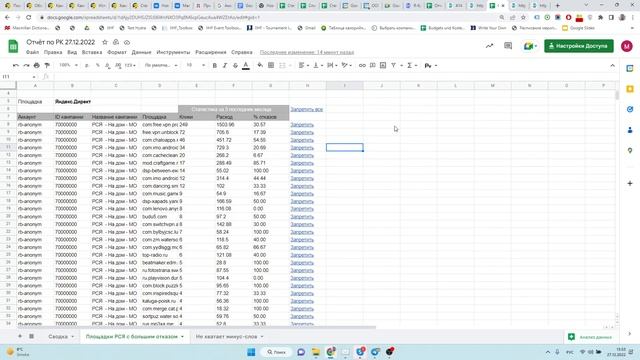This screenshot has width=640, height=360.
Task: Open the Формат menu
Action: pyautogui.click(x=117, y=52)
